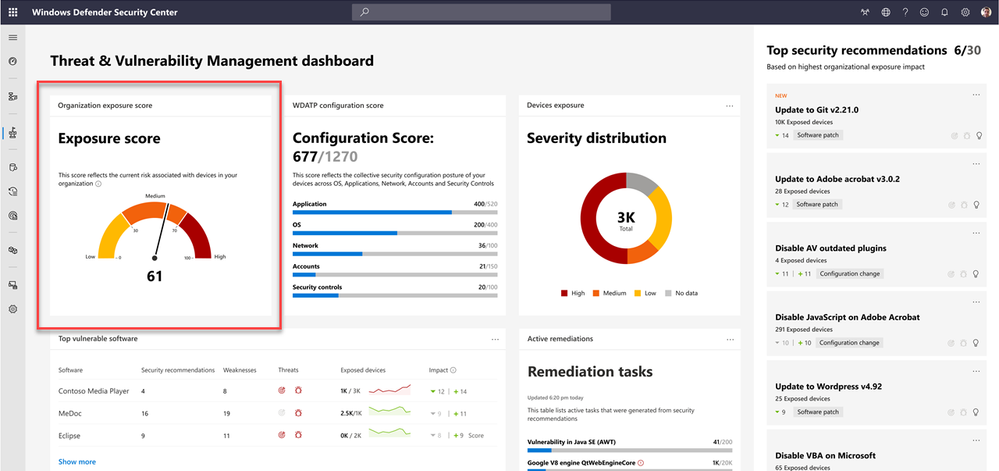Select the highlighted Threat & Vulnerability sidebar icon
Screen dimensions: 999x471
13,133
